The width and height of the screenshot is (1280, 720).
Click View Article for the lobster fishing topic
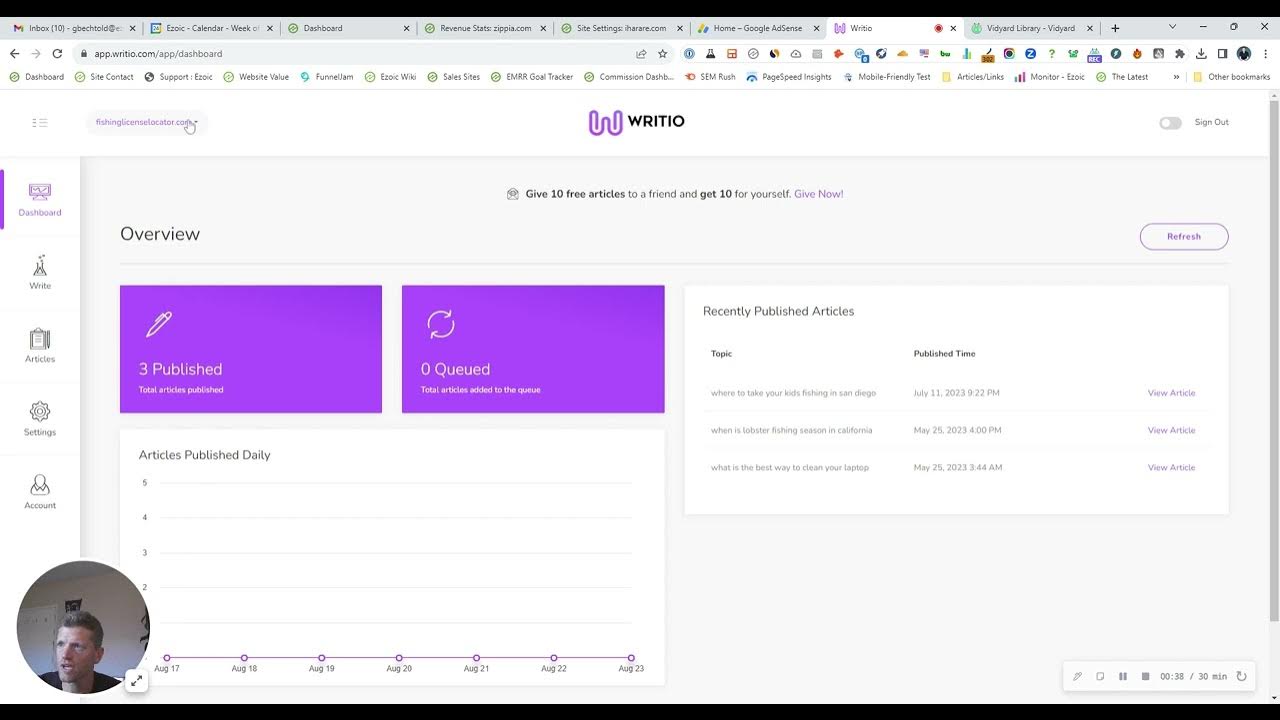[x=1171, y=430]
